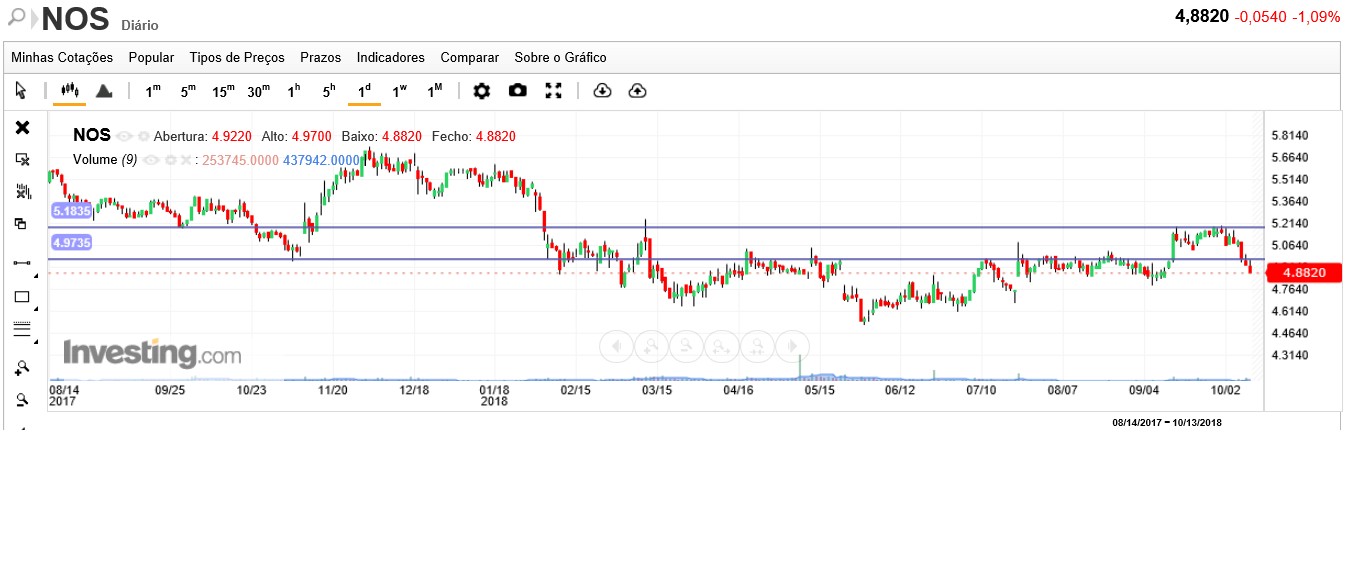The height and width of the screenshot is (578, 1346).
Task: Expand the line drawing tool options
Action: [36, 274]
